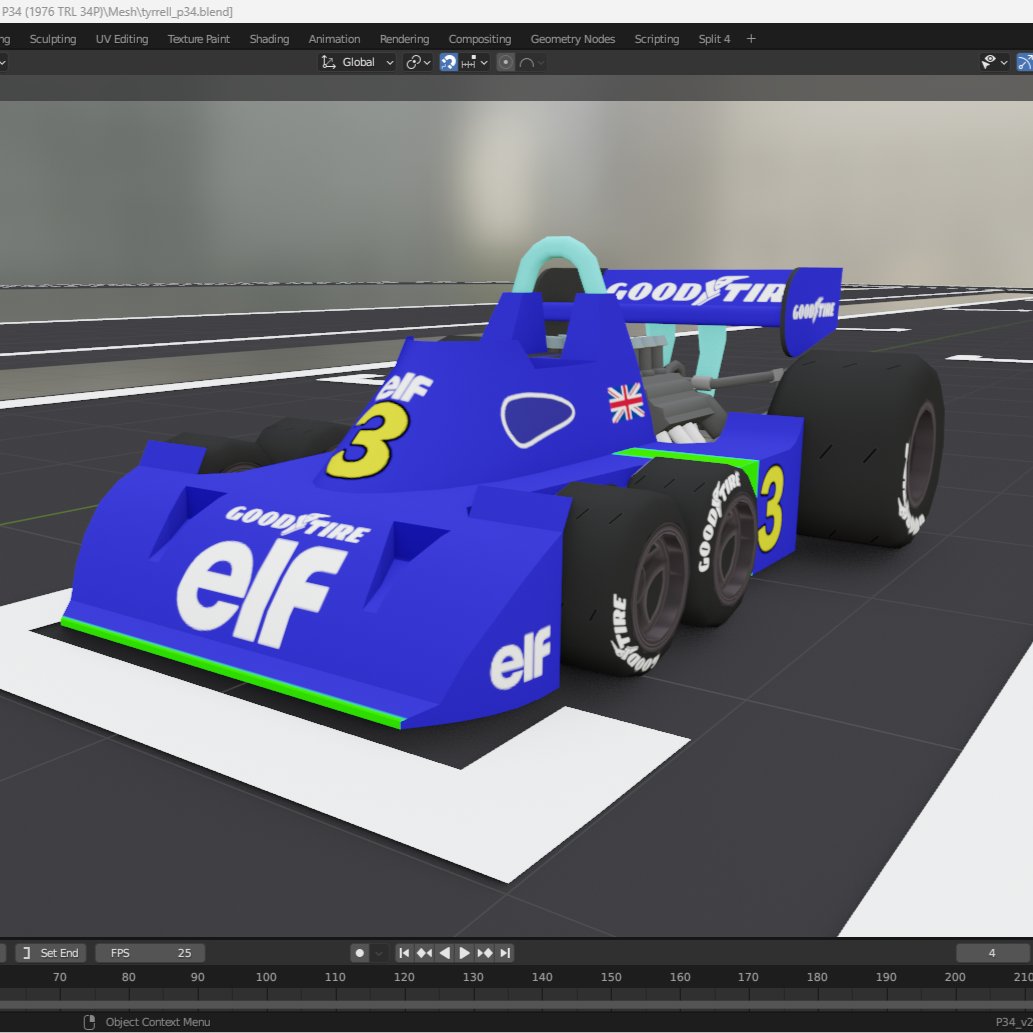
Task: Click frame 100 on the timeline ruler
Action: point(266,977)
